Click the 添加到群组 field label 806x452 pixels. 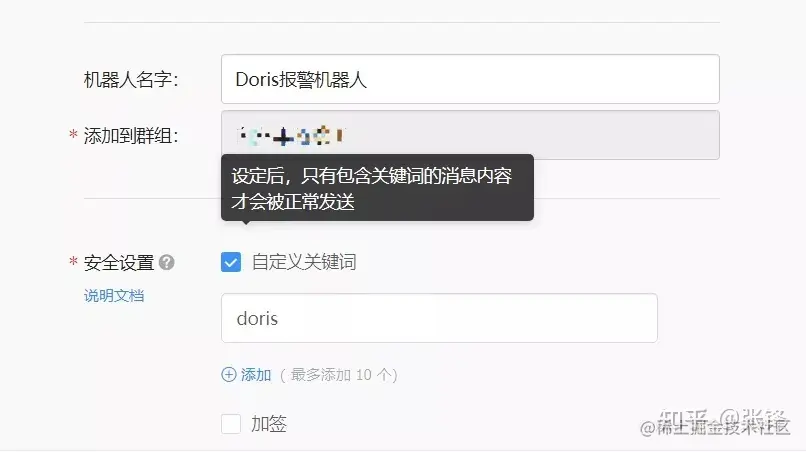coord(131,136)
